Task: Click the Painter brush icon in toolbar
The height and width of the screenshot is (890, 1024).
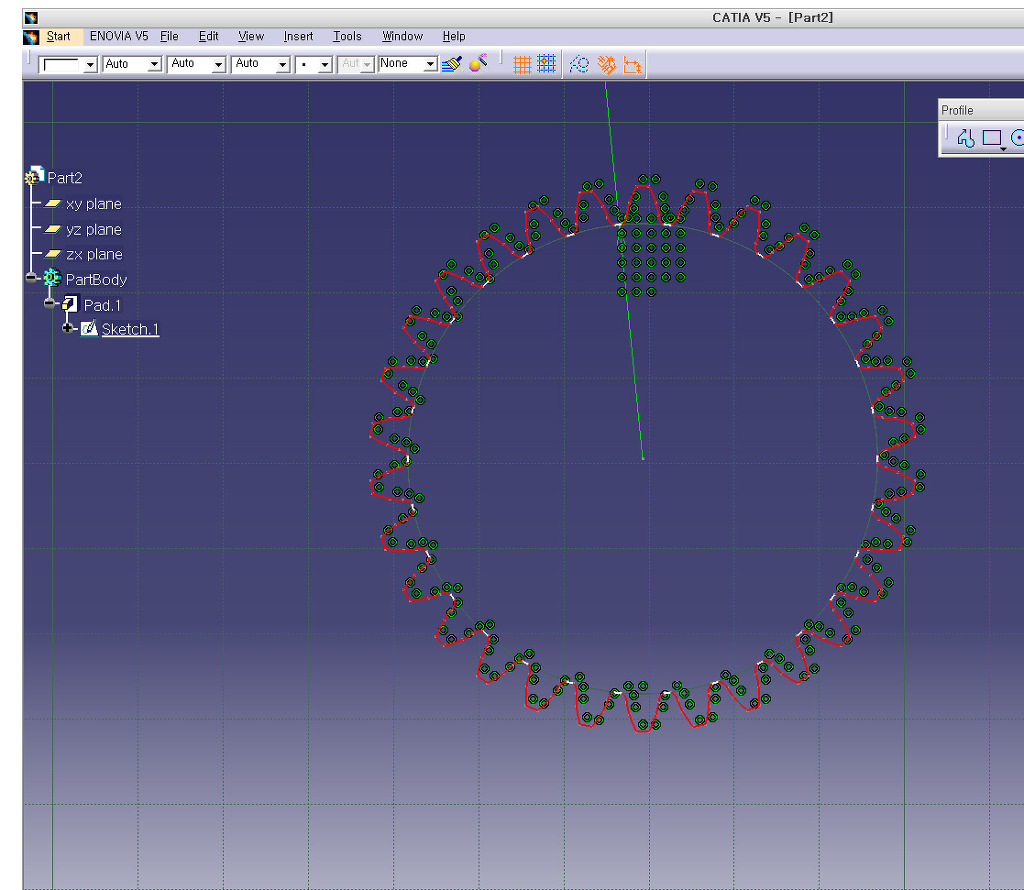Action: [452, 64]
